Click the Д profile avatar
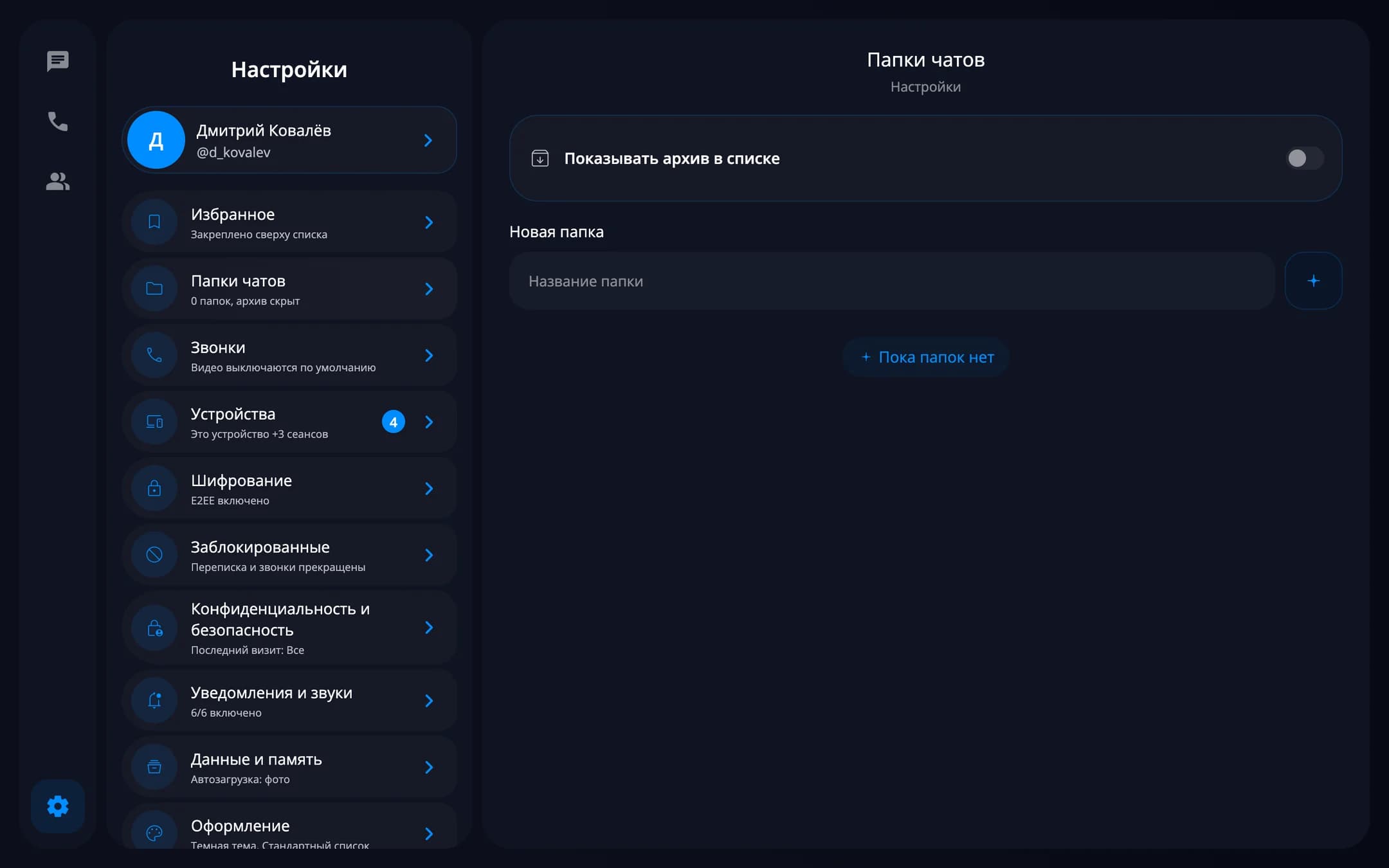1389x868 pixels. pos(156,140)
